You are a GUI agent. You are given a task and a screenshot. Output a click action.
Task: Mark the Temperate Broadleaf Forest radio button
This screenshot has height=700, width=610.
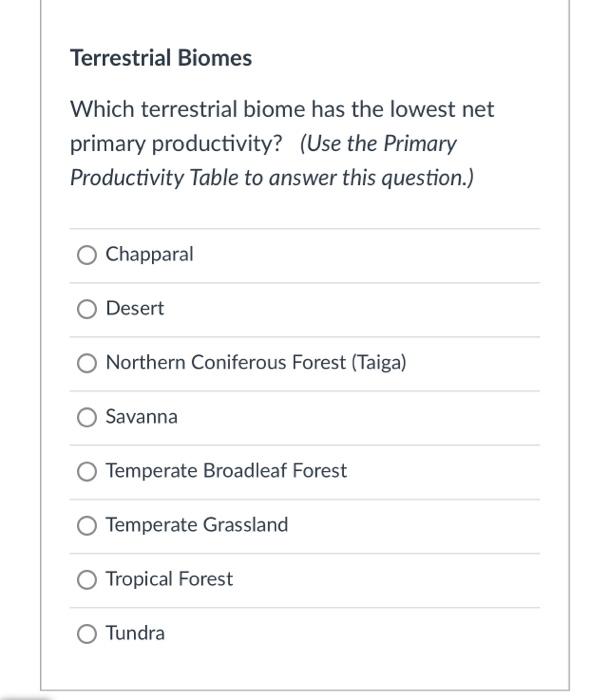[88, 471]
